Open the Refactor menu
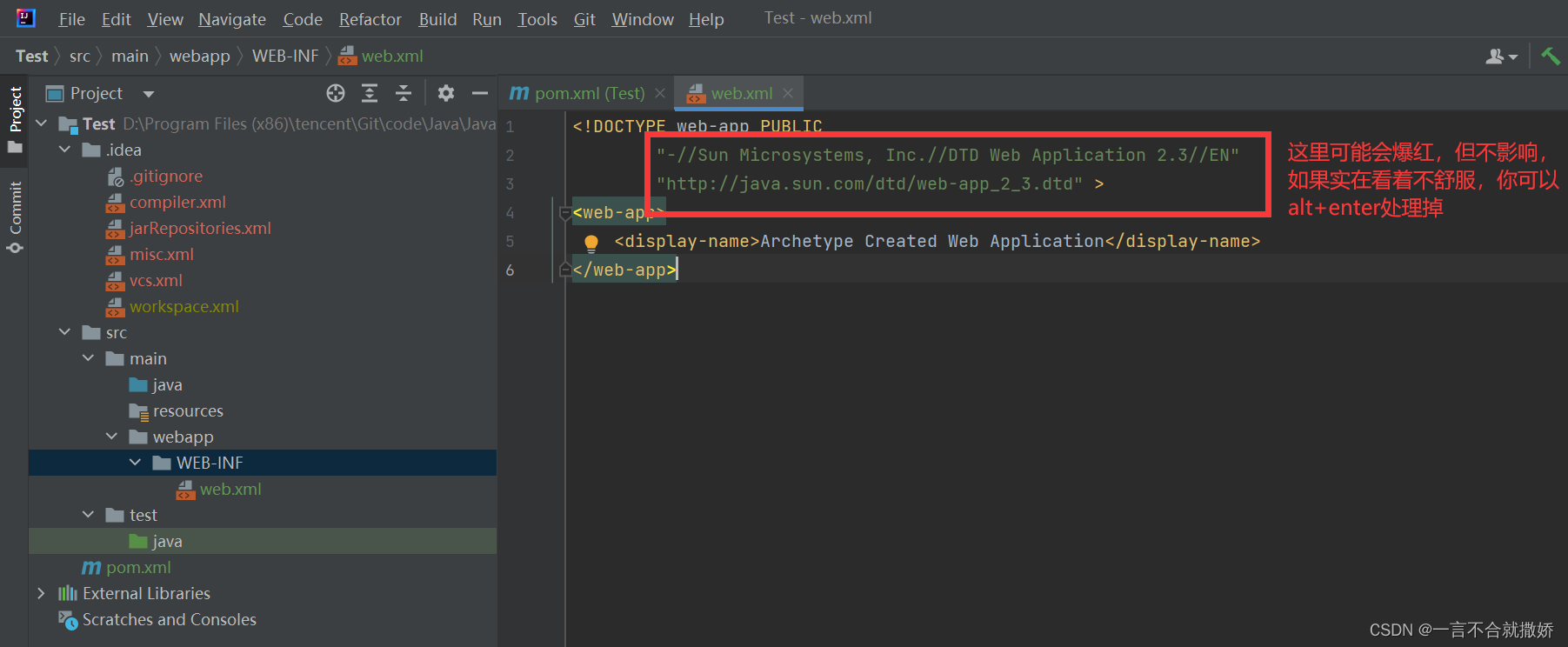The image size is (1568, 647). 370,19
